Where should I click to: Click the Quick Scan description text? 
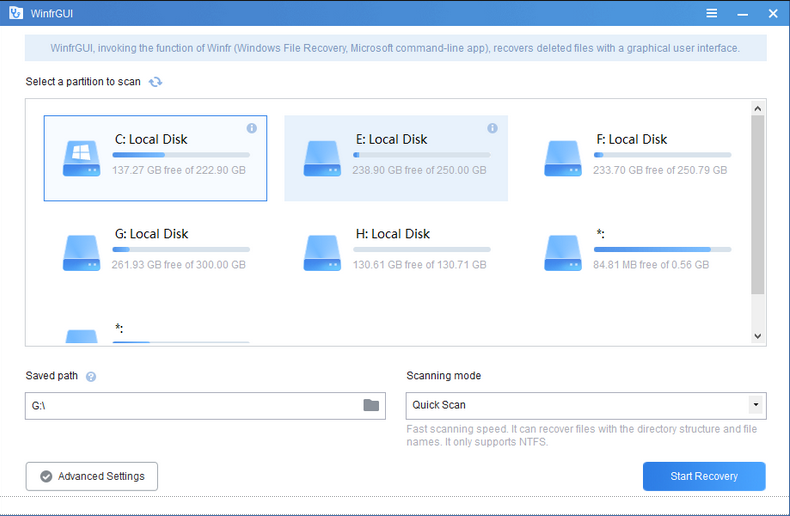(582, 435)
